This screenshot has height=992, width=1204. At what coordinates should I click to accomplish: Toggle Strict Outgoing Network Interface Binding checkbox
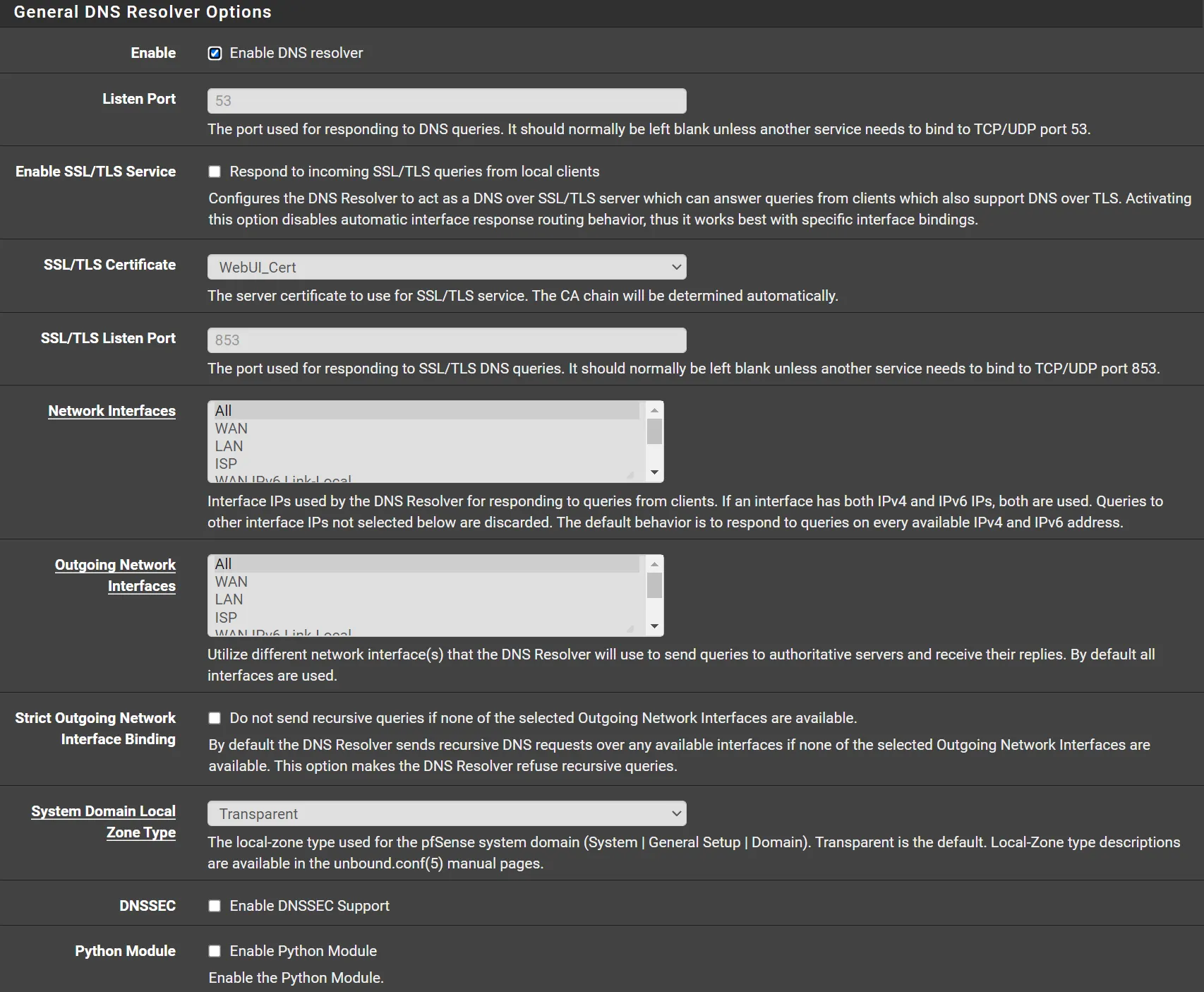215,718
